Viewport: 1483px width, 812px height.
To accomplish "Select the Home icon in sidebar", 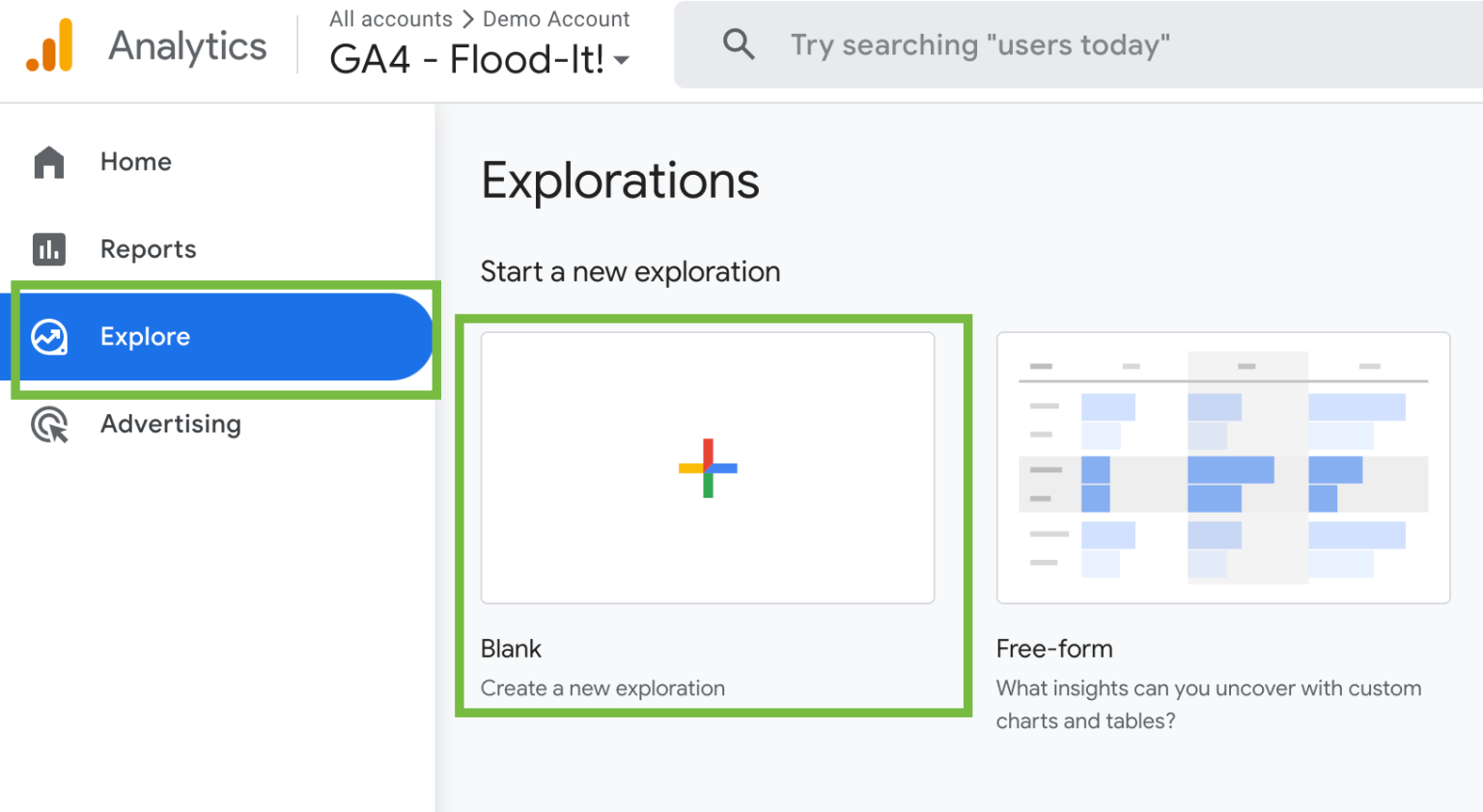I will pos(48,162).
